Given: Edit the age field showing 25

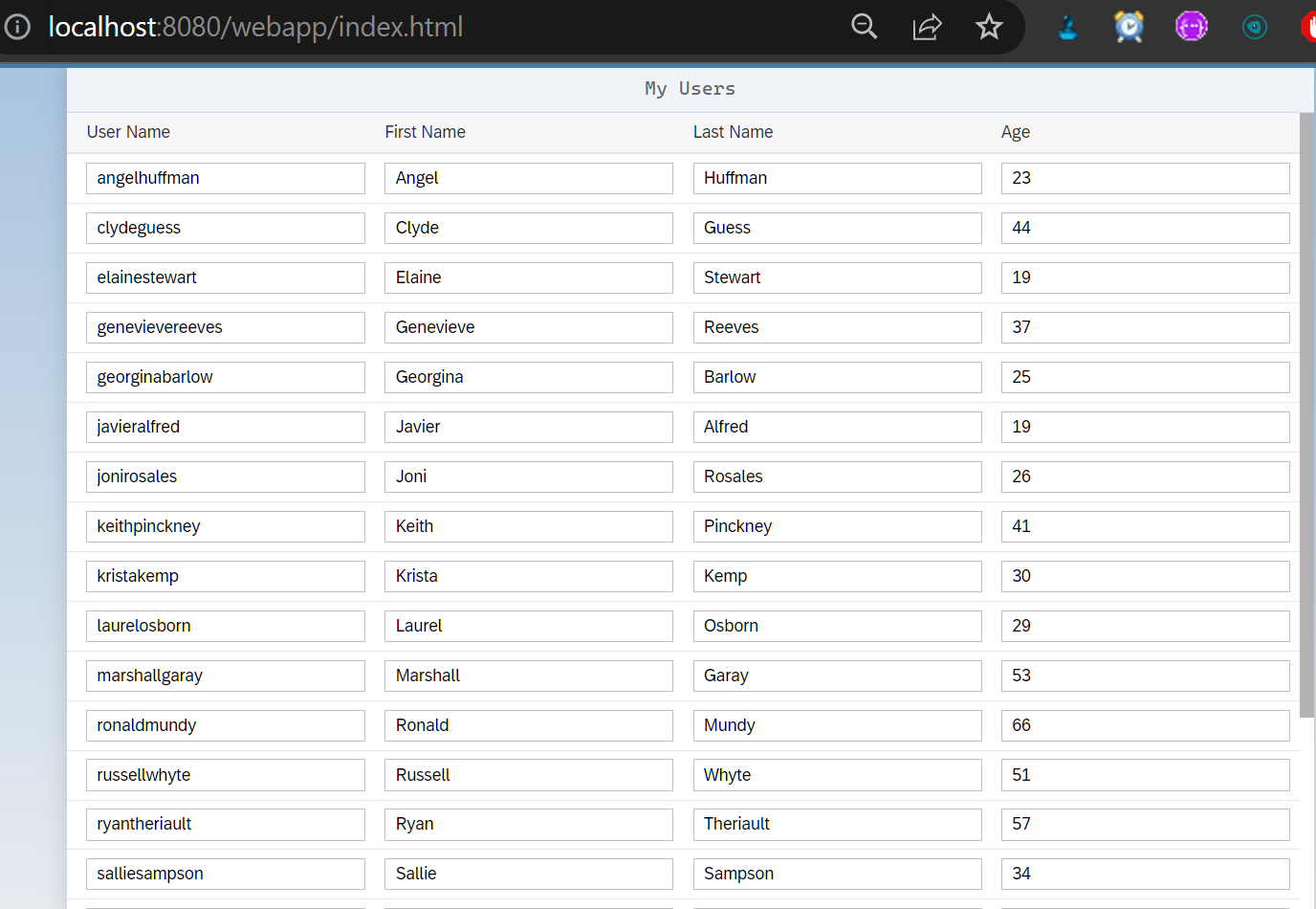Looking at the screenshot, I should tap(1146, 377).
